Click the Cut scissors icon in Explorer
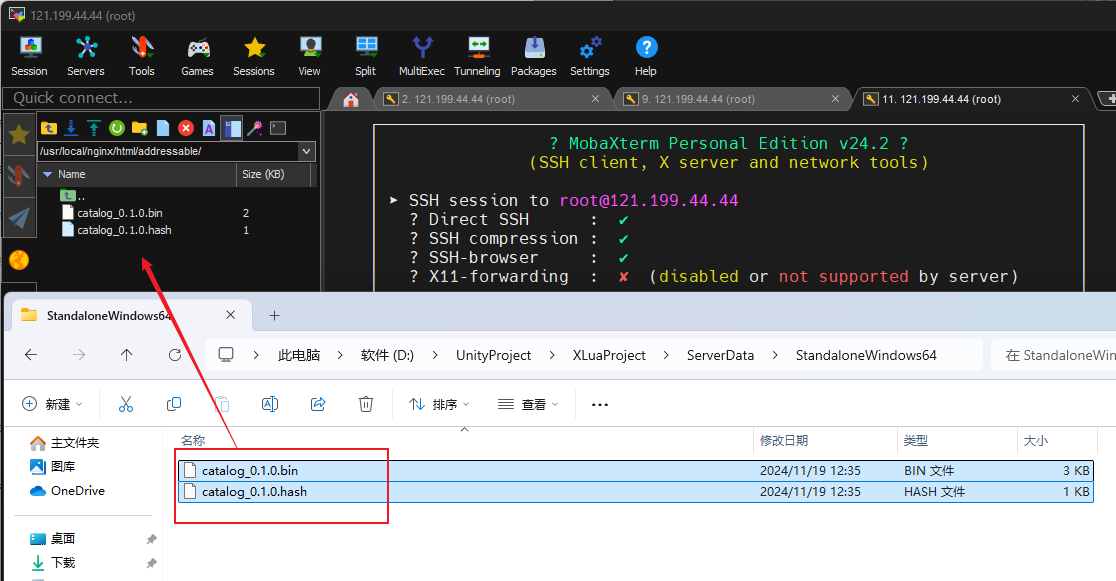Viewport: 1116px width, 581px height. [x=126, y=404]
